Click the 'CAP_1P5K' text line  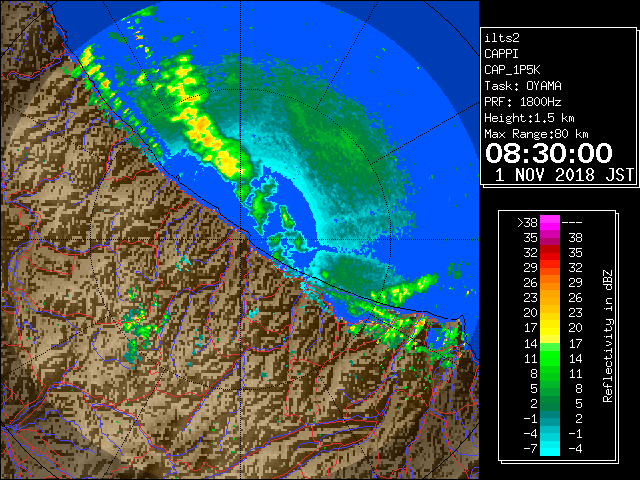tap(512, 70)
